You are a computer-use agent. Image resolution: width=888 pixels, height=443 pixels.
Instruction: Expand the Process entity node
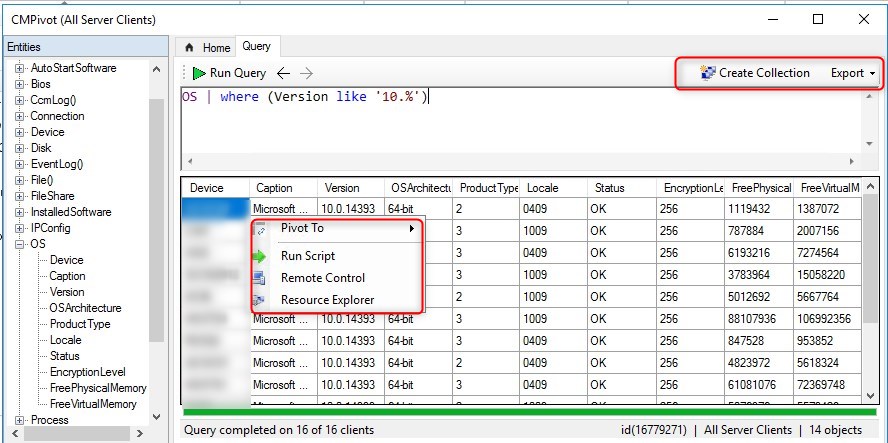click(20, 420)
